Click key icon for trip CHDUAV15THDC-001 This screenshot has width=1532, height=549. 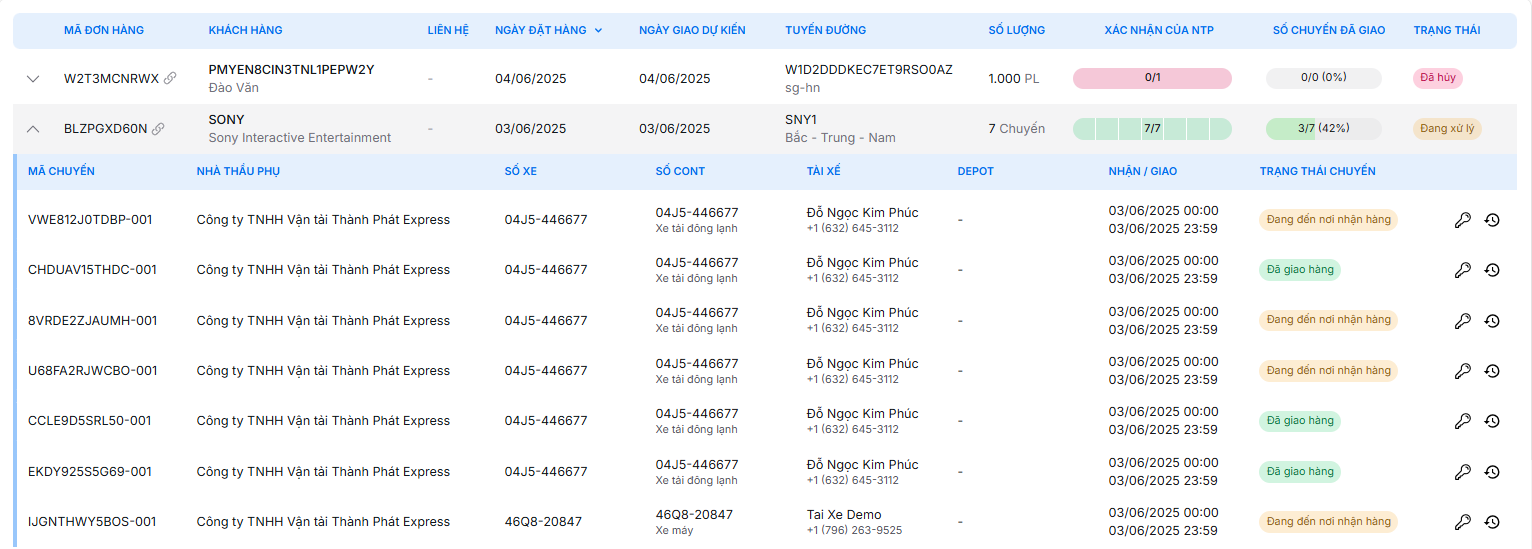coord(1462,270)
